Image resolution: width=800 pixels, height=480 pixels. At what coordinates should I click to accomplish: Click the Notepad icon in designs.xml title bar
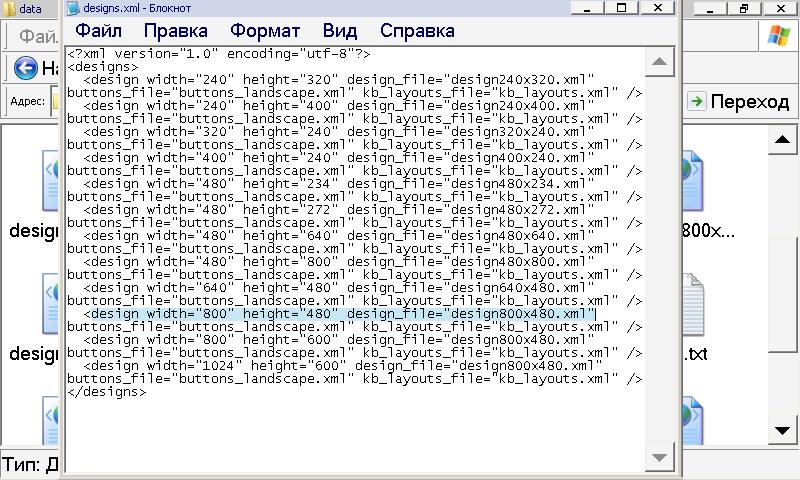(73, 8)
